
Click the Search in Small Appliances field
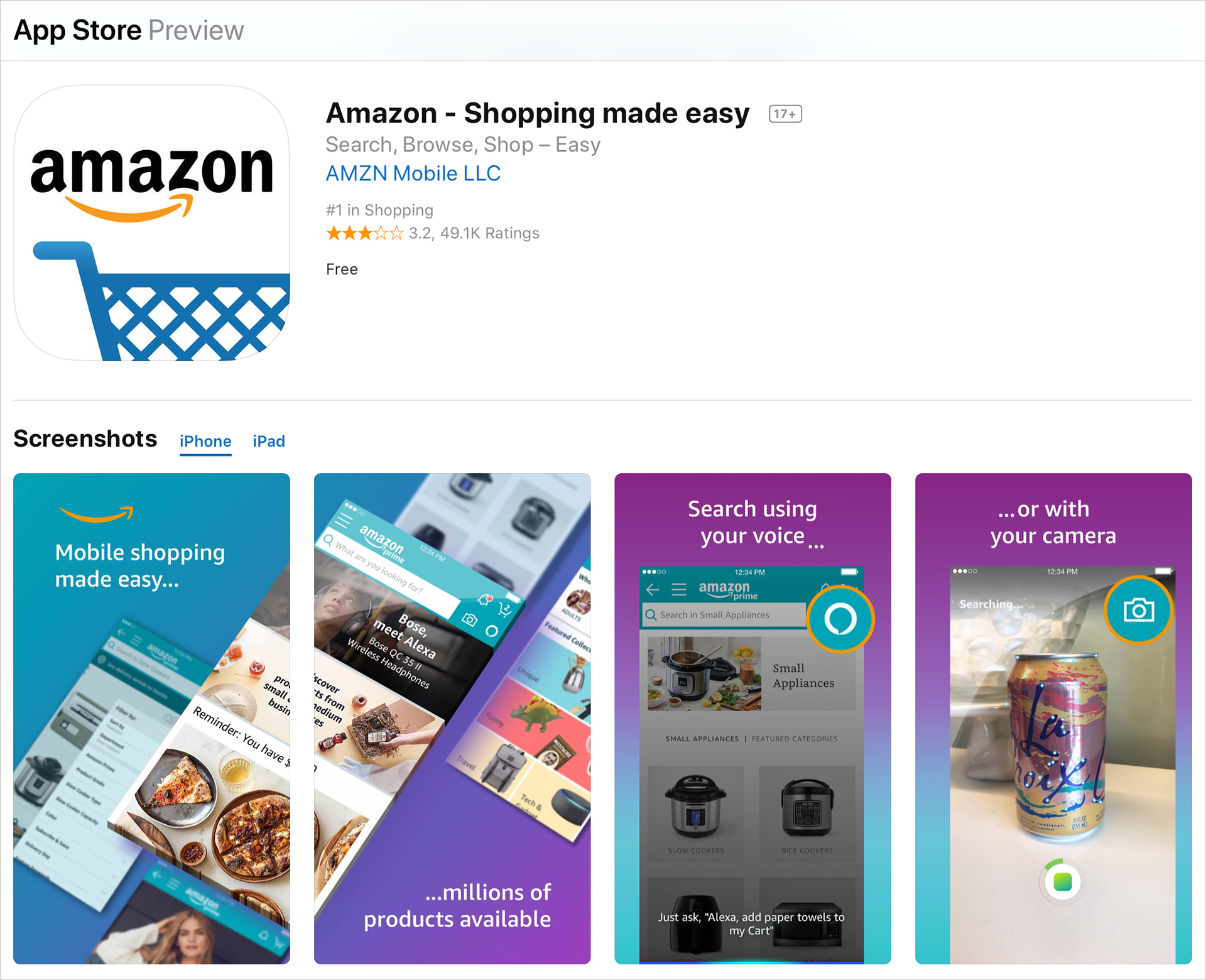724,615
